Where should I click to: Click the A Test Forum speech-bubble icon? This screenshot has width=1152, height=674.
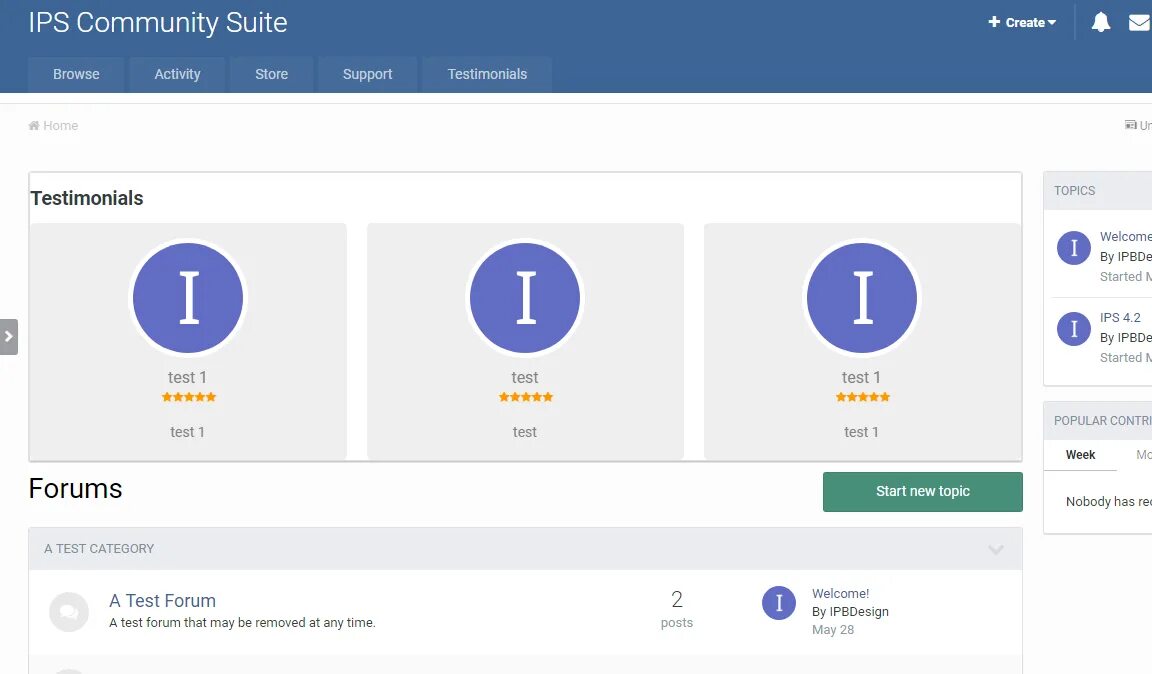pyautogui.click(x=69, y=612)
